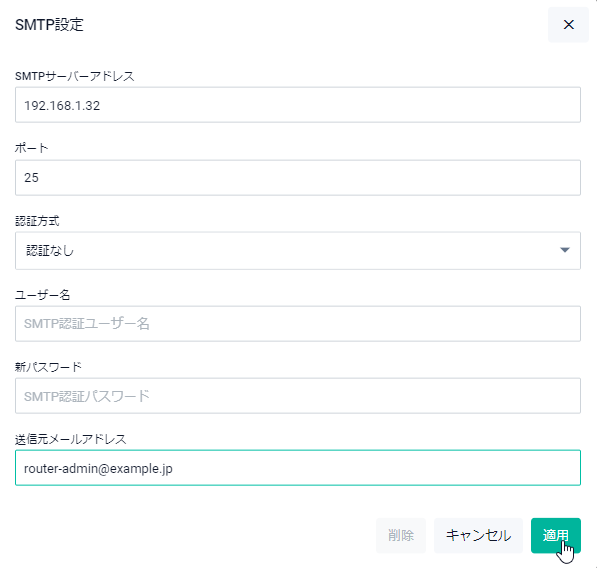Close the SMTP設定 dialog with X
This screenshot has width=597, height=568.
pos(568,25)
